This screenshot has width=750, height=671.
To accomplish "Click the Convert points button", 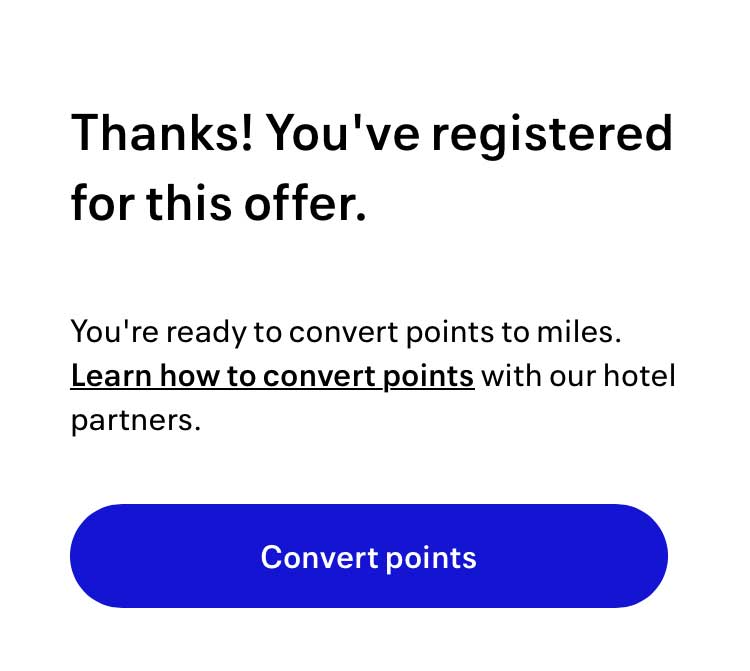I will [x=368, y=556].
